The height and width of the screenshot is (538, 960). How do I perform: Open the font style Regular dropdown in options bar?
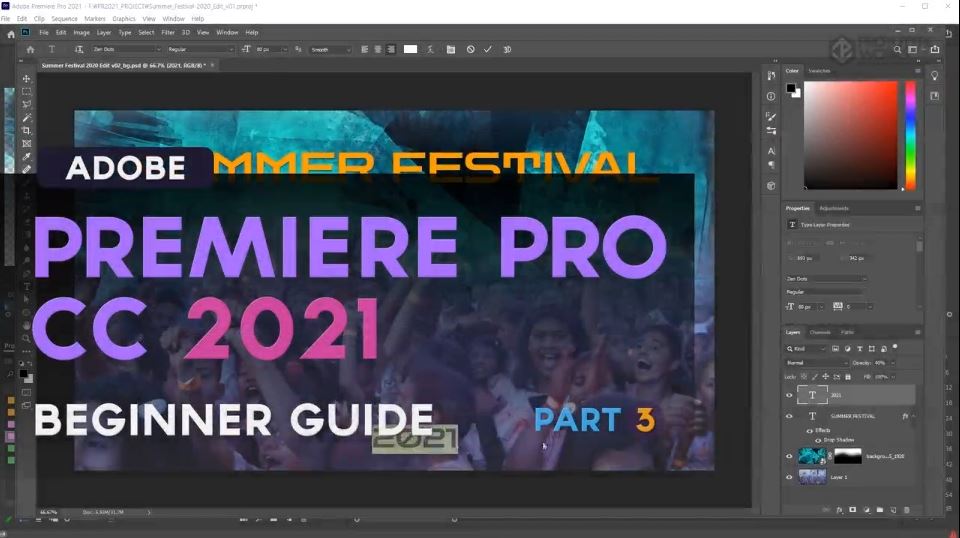click(200, 50)
